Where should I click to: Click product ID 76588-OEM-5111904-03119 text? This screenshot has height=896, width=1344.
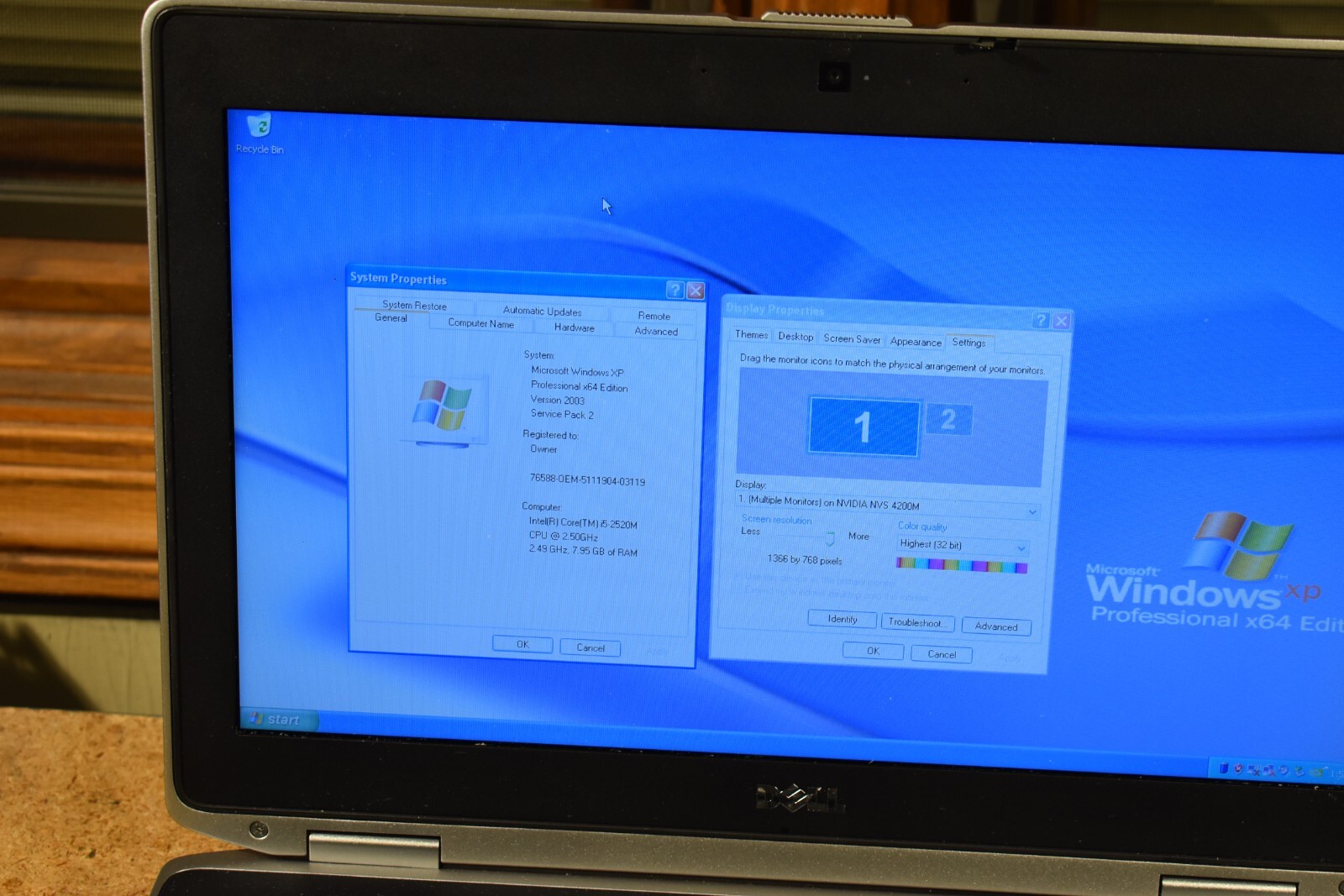click(x=587, y=480)
